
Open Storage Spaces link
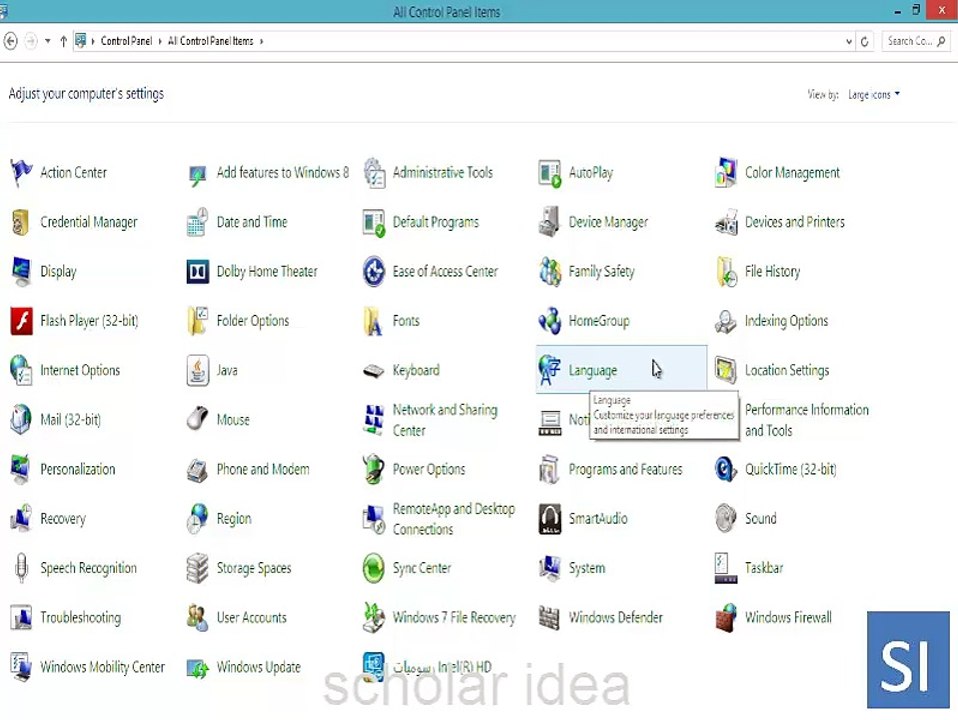254,568
